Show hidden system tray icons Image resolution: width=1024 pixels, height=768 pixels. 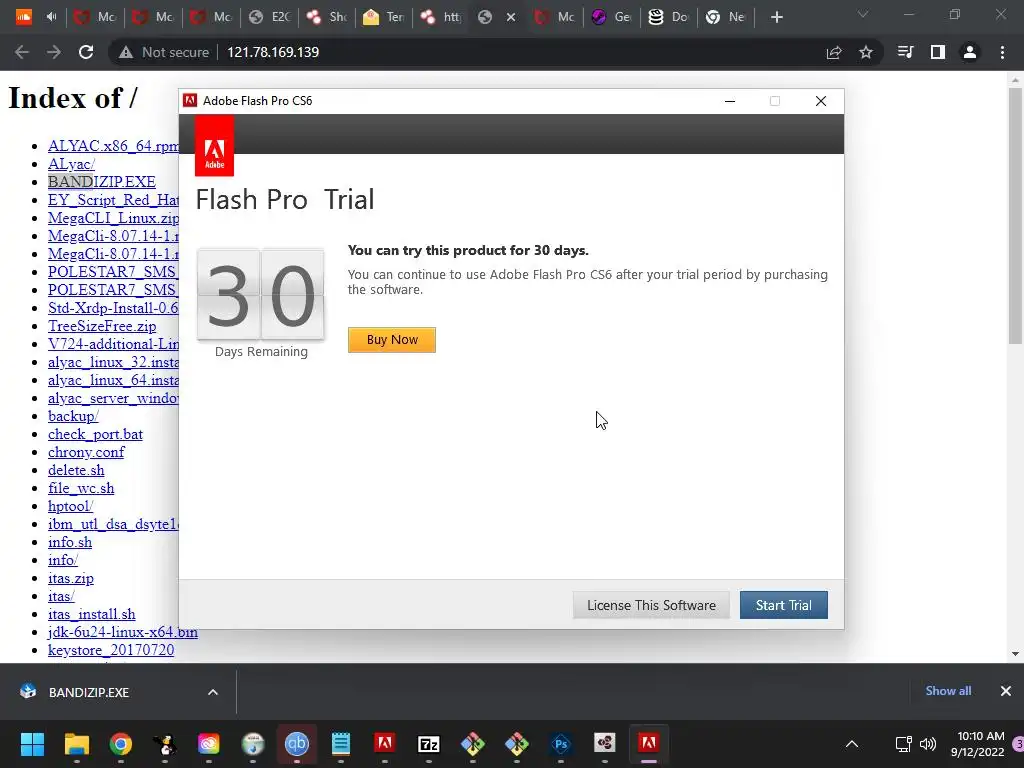pos(852,744)
